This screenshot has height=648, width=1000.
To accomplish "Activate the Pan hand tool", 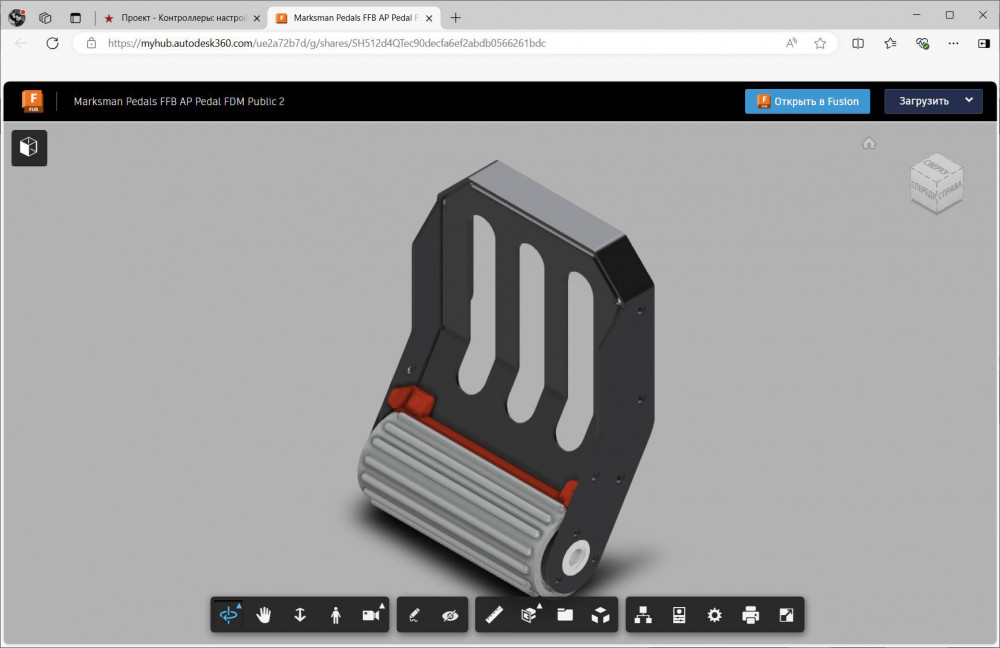I will tap(264, 615).
